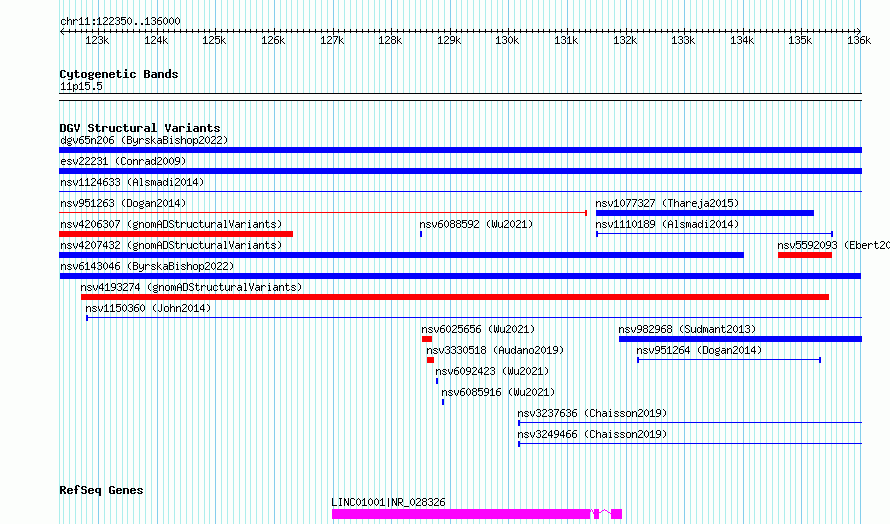Open the esv22231 (Conrad2009) label
The image size is (890, 524).
coord(123,161)
